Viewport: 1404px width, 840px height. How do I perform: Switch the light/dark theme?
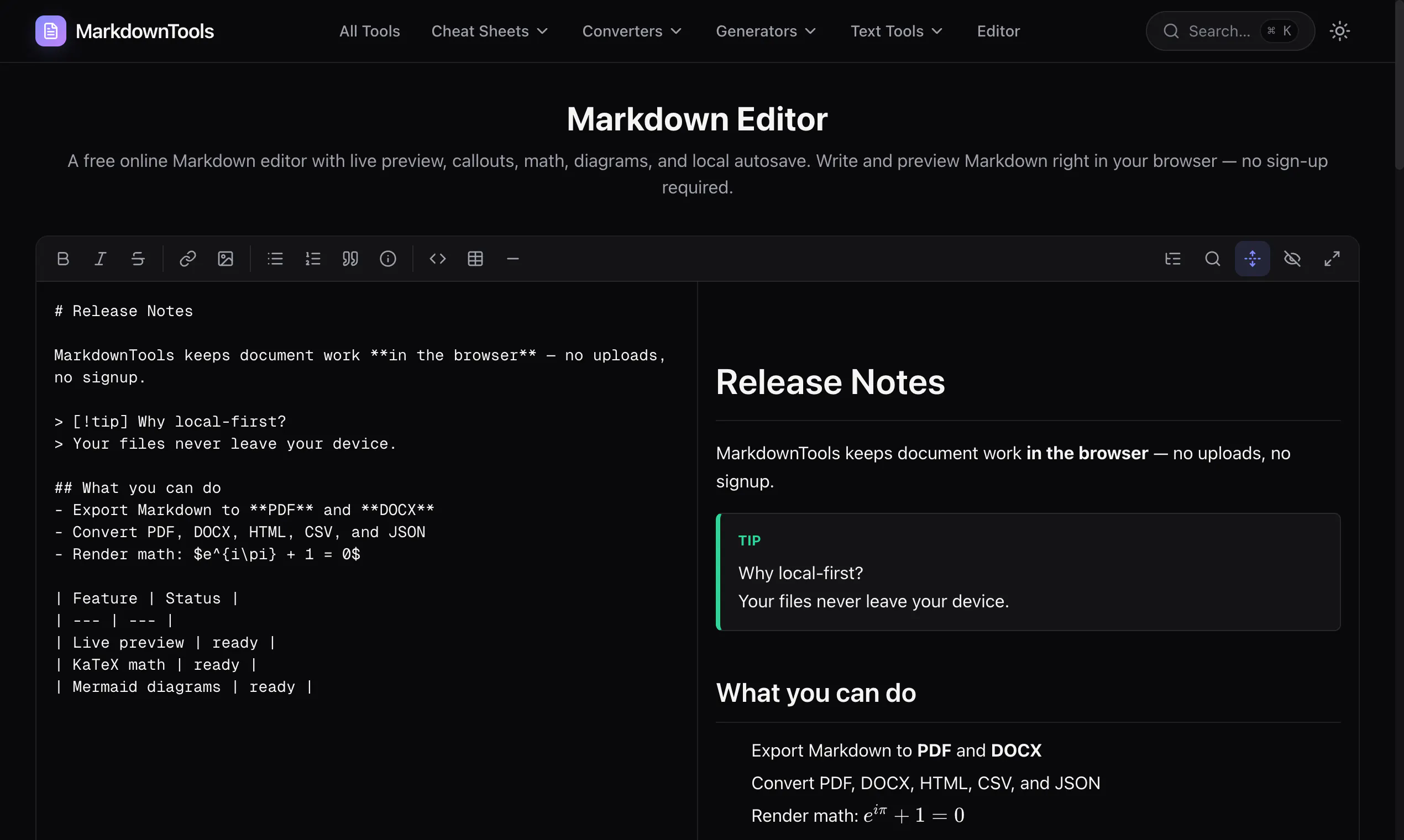(1339, 31)
